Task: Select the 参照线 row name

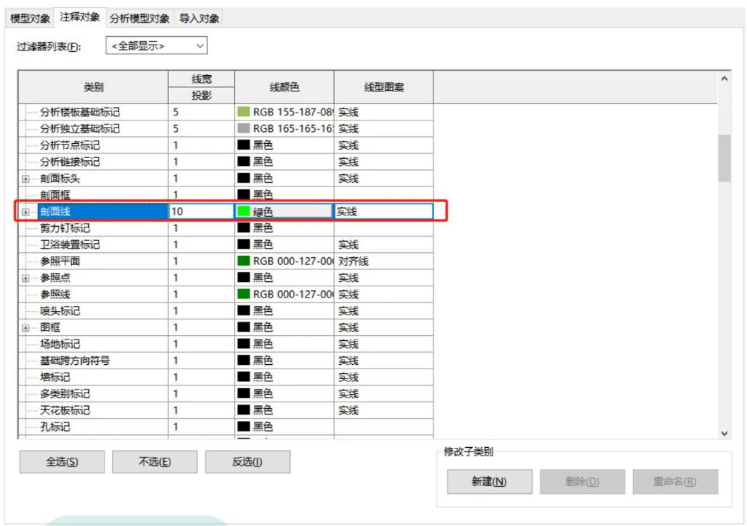Action: tap(55, 294)
